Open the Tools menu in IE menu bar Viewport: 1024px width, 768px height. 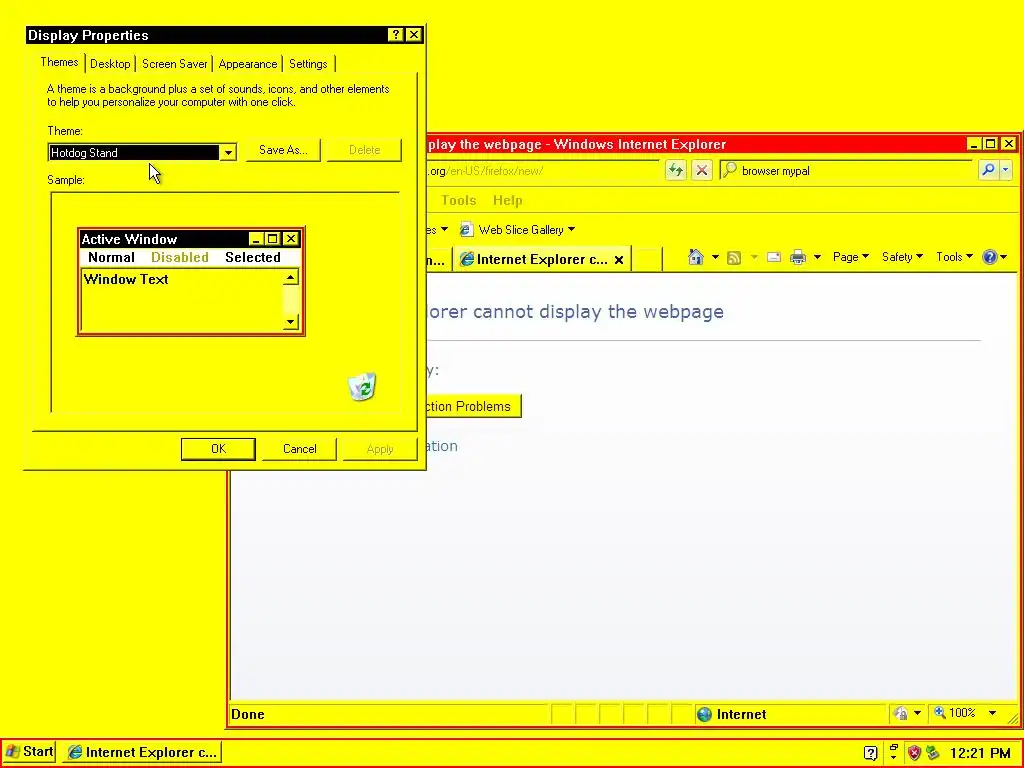(x=458, y=200)
